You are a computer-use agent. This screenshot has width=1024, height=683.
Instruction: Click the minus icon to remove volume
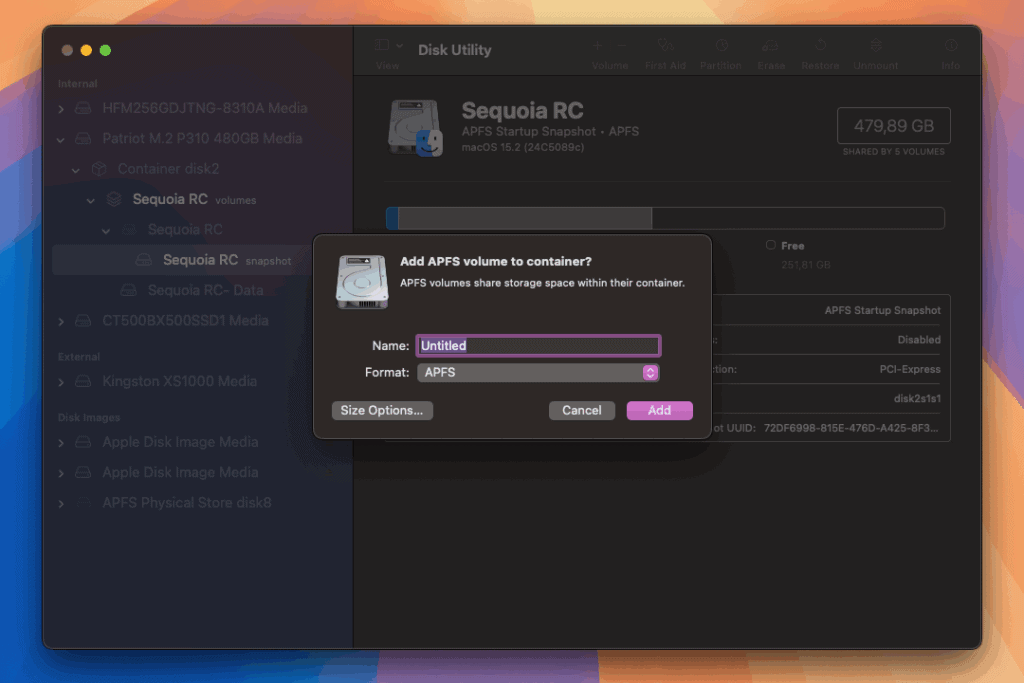(622, 46)
